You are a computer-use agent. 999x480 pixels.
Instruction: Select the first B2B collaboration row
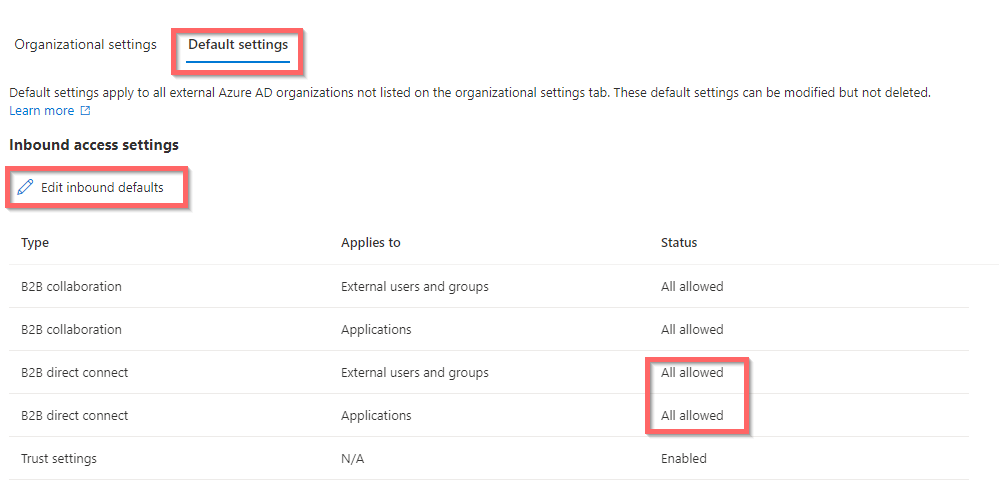click(489, 286)
